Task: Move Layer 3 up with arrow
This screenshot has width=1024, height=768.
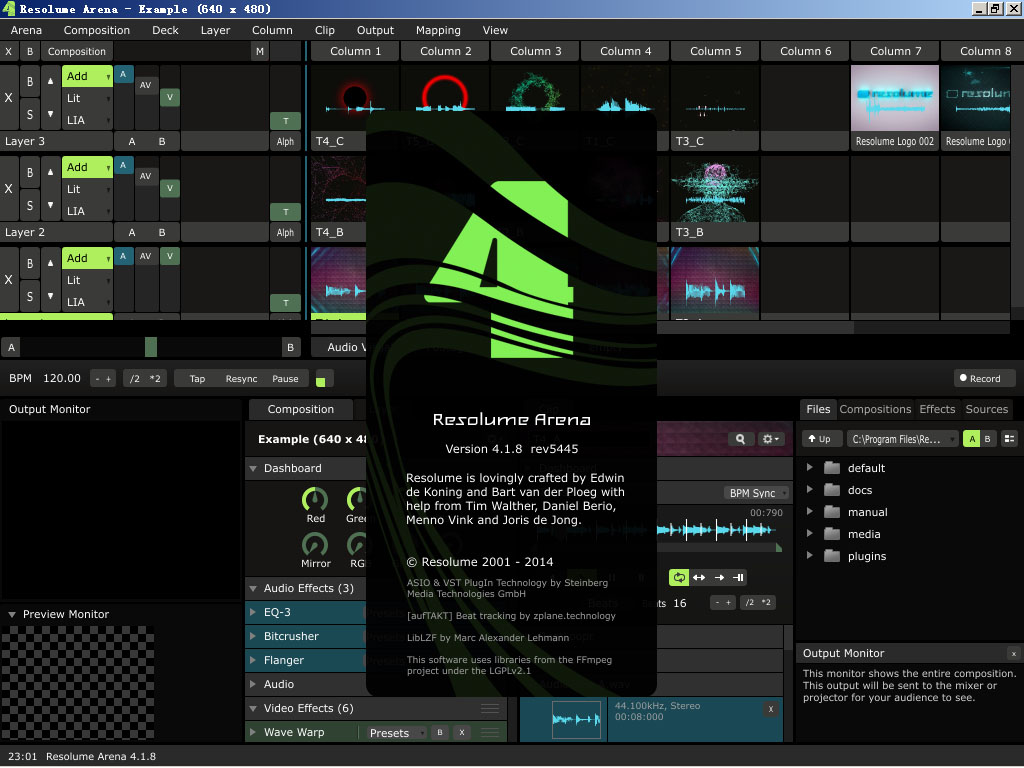Action: click(x=50, y=81)
